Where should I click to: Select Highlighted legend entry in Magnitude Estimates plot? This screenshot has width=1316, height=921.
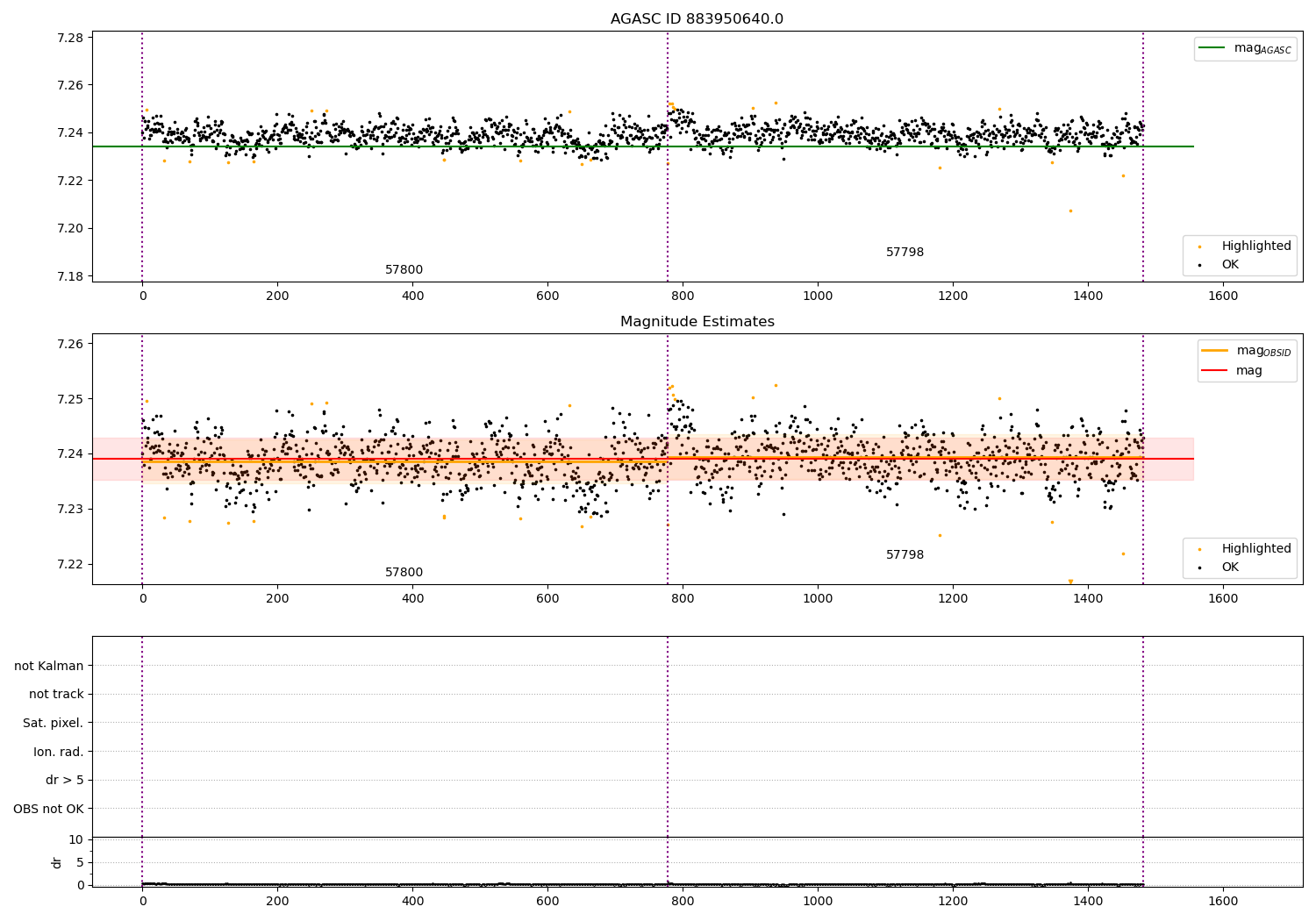coord(1246,549)
